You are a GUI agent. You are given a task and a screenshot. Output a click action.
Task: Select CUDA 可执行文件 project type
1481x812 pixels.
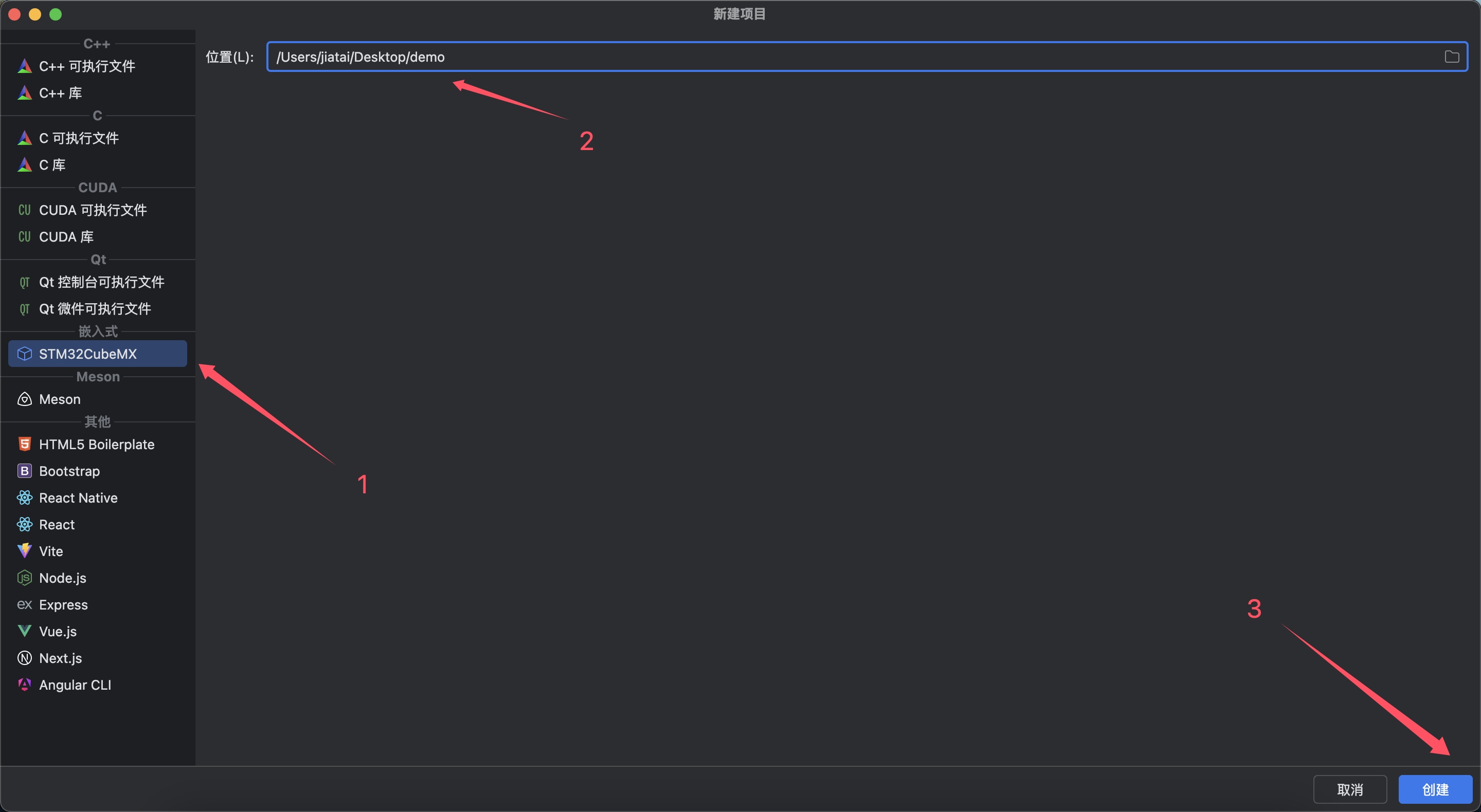(93, 210)
